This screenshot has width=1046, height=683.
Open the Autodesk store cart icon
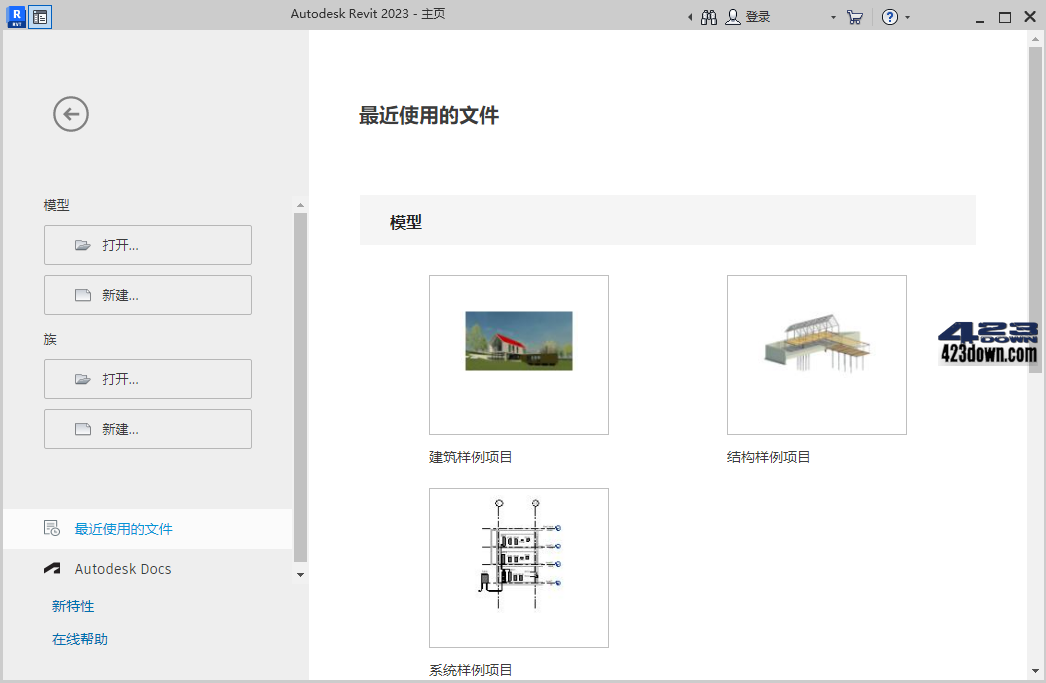pyautogui.click(x=855, y=17)
